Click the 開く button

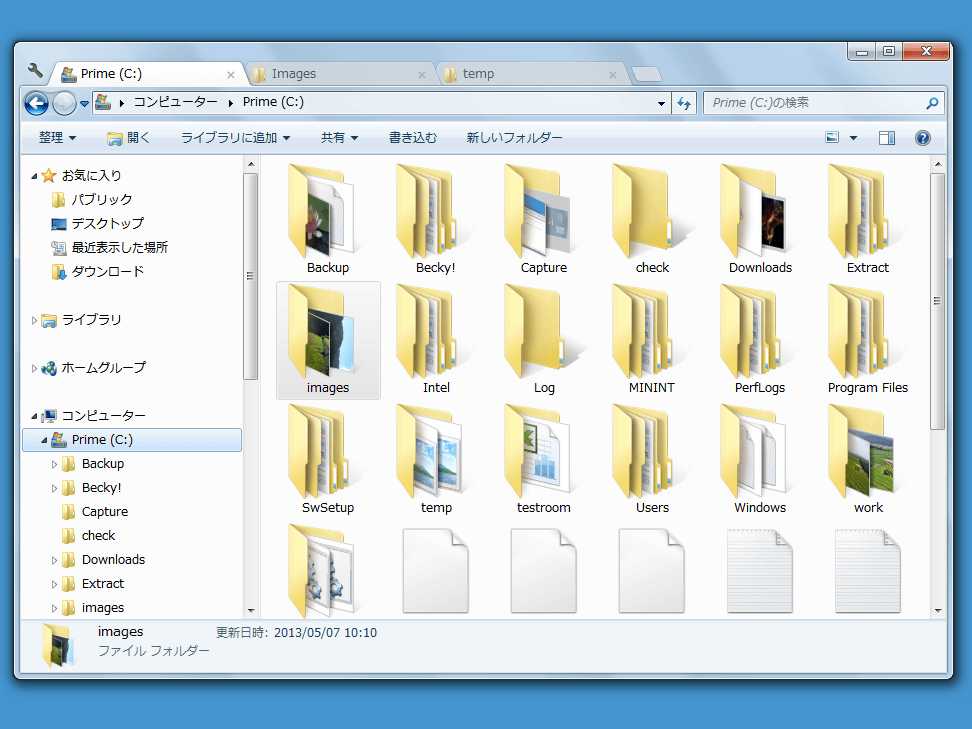128,138
